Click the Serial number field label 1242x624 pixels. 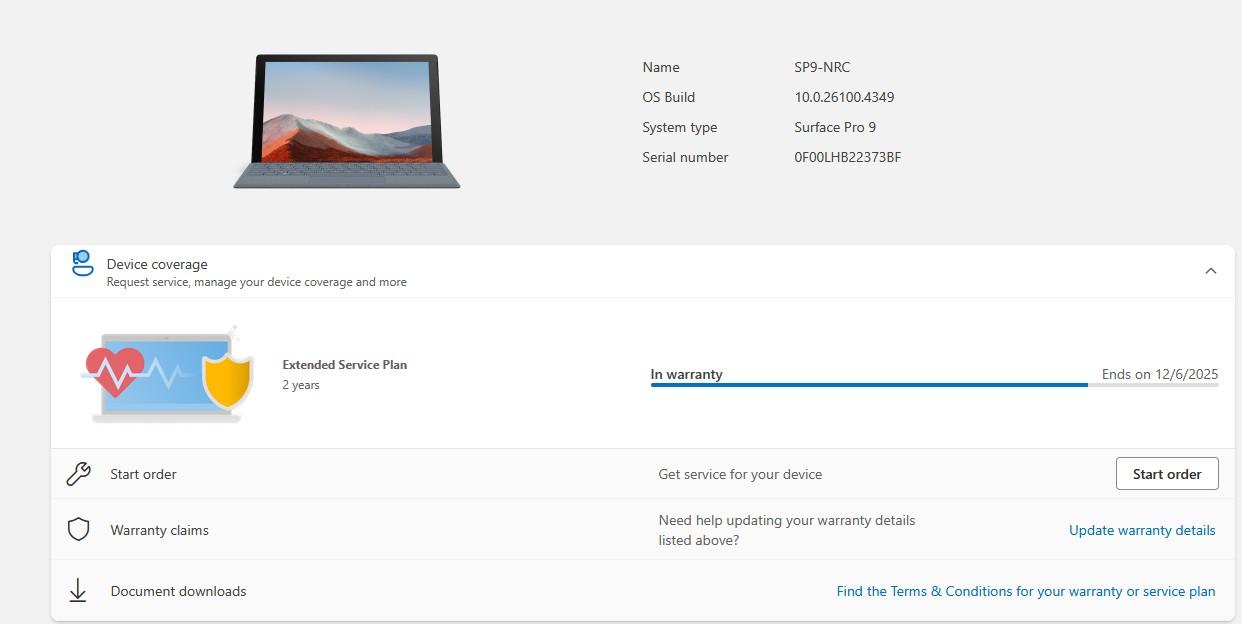tap(685, 157)
